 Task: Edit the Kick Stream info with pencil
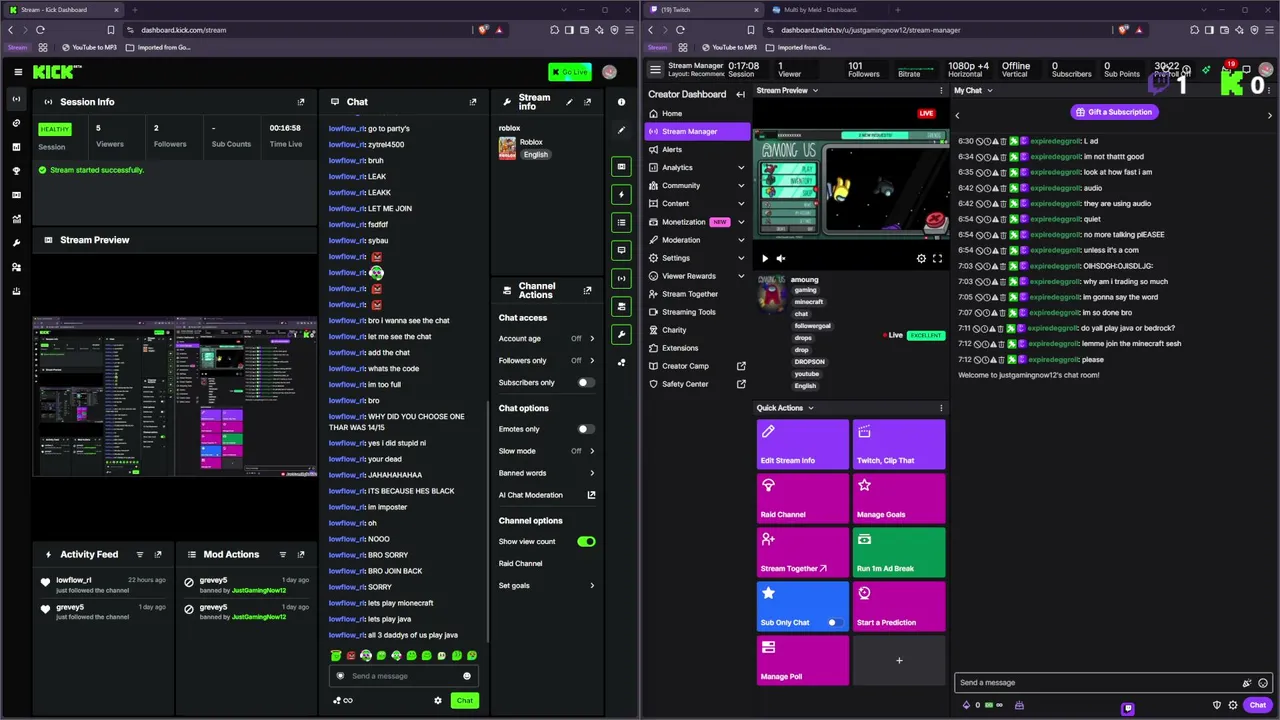pos(569,102)
